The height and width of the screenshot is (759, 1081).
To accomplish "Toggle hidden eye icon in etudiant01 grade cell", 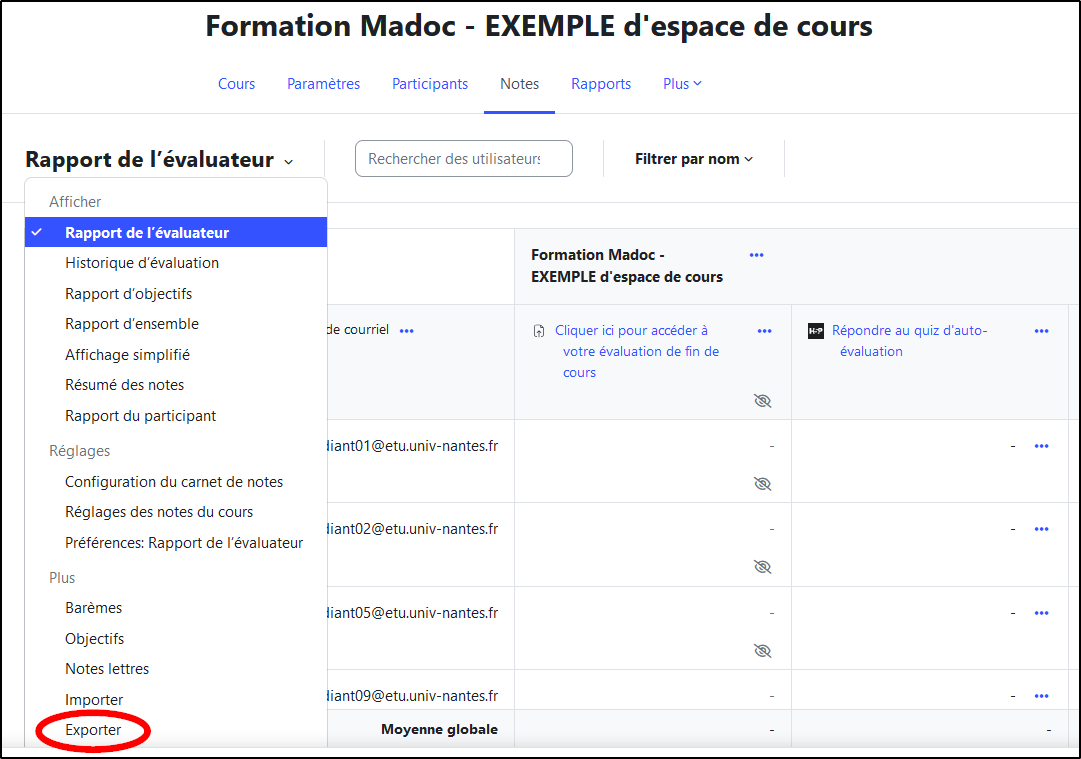I will tap(763, 484).
